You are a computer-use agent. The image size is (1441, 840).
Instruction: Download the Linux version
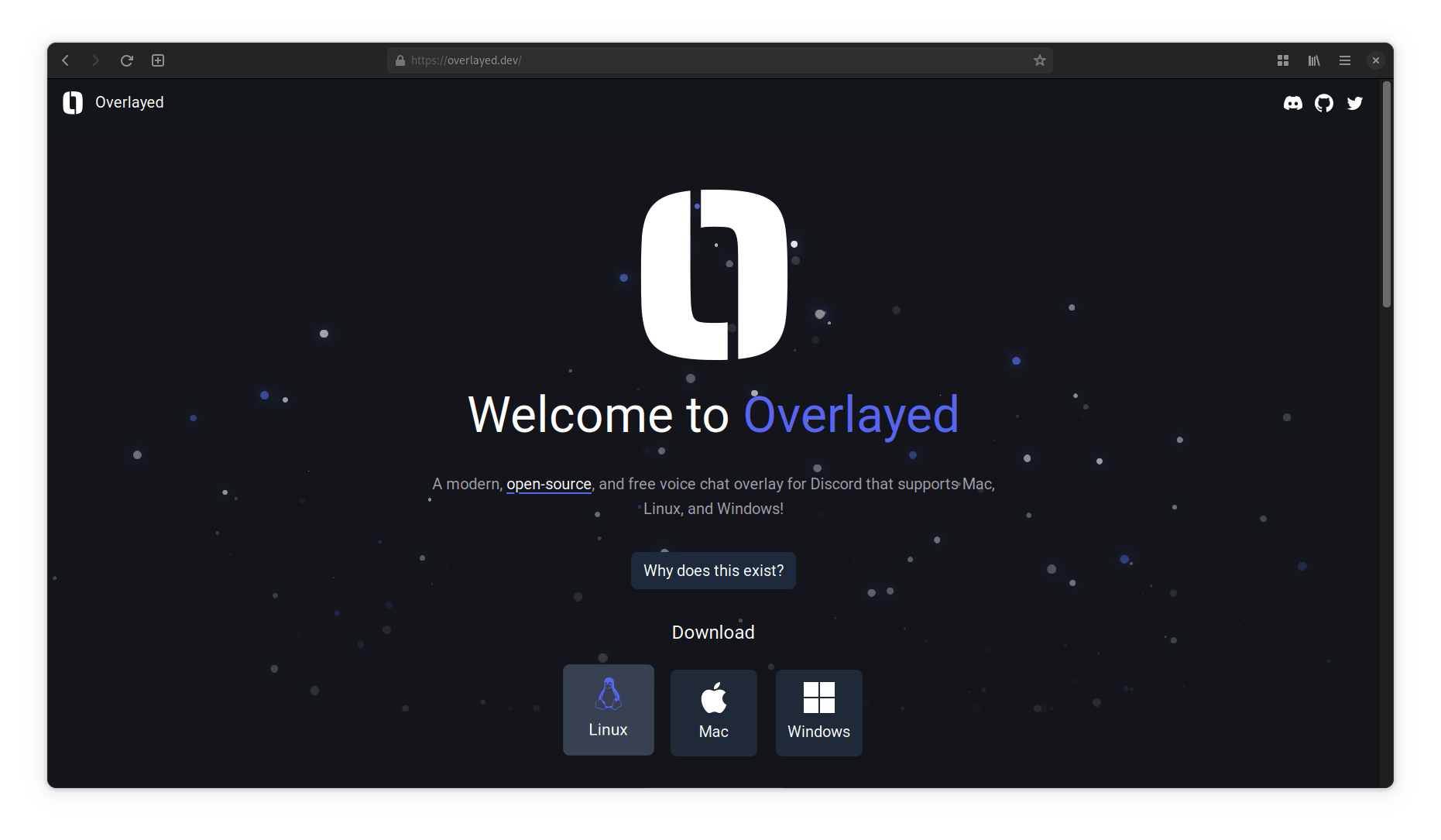pyautogui.click(x=609, y=710)
